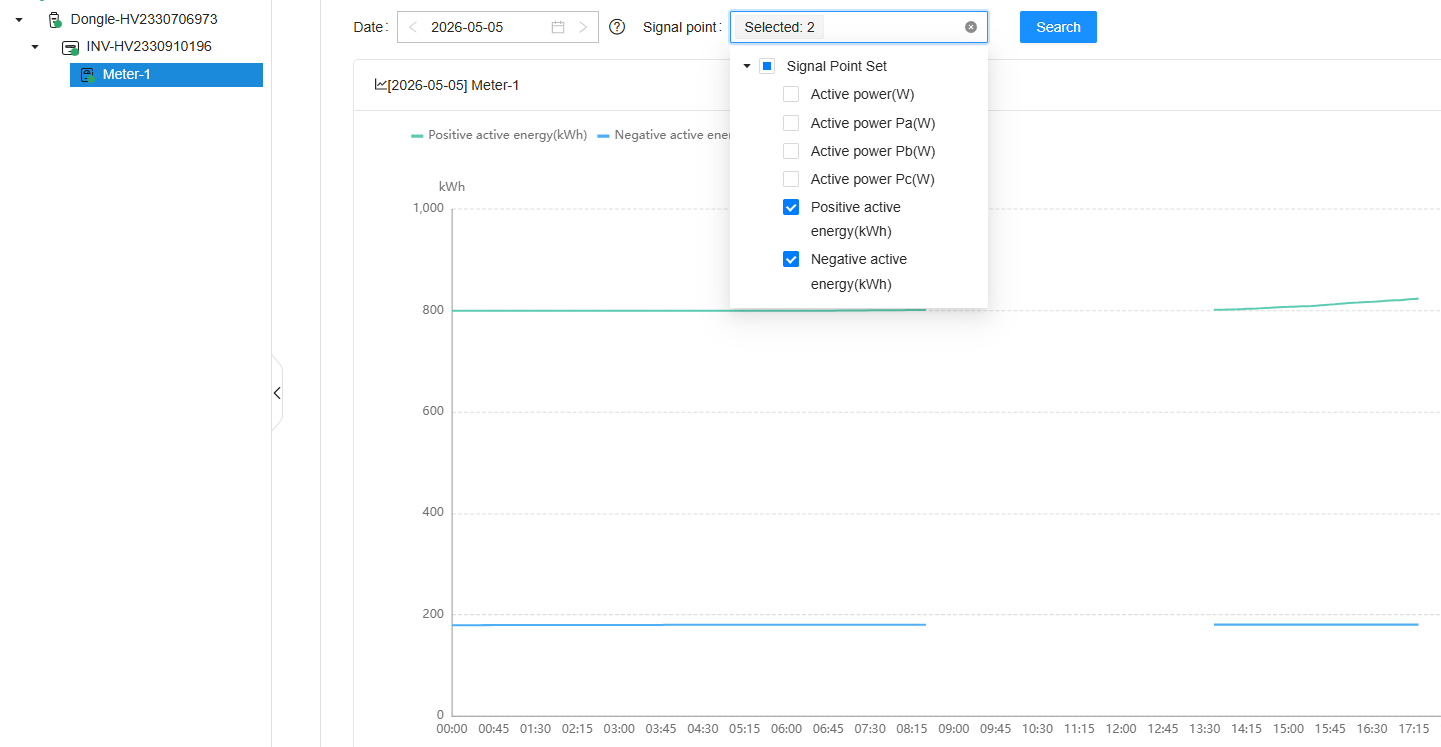
Task: Clear selected signal points with X icon
Action: point(971,27)
